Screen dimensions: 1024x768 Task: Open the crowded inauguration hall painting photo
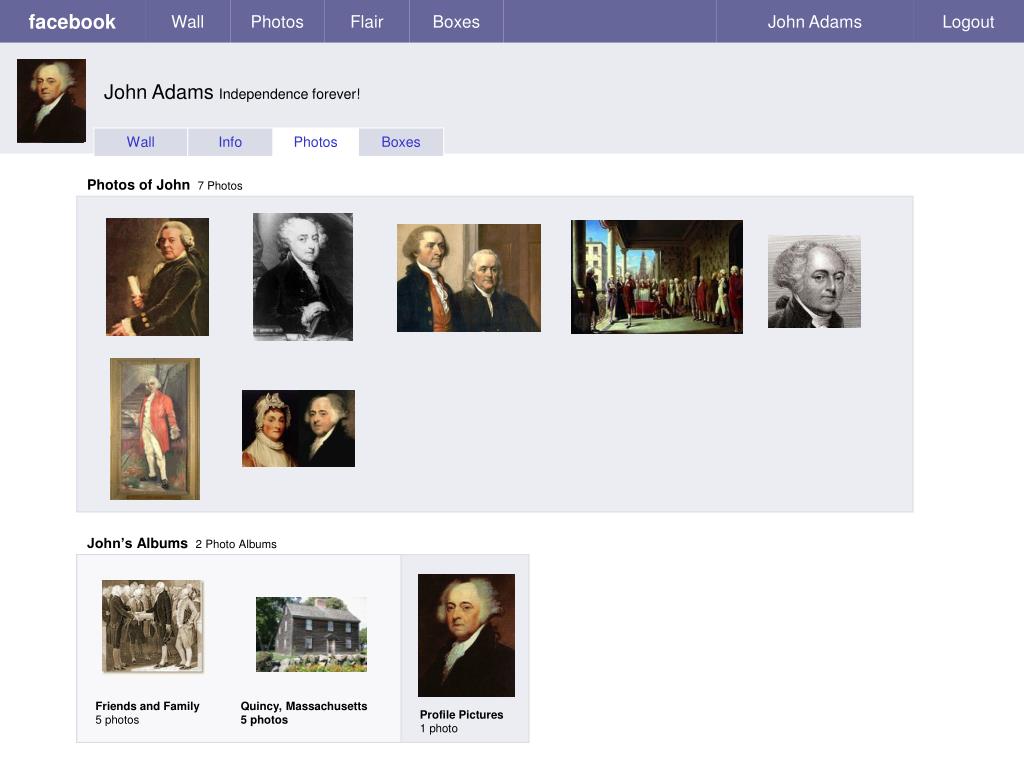point(657,277)
